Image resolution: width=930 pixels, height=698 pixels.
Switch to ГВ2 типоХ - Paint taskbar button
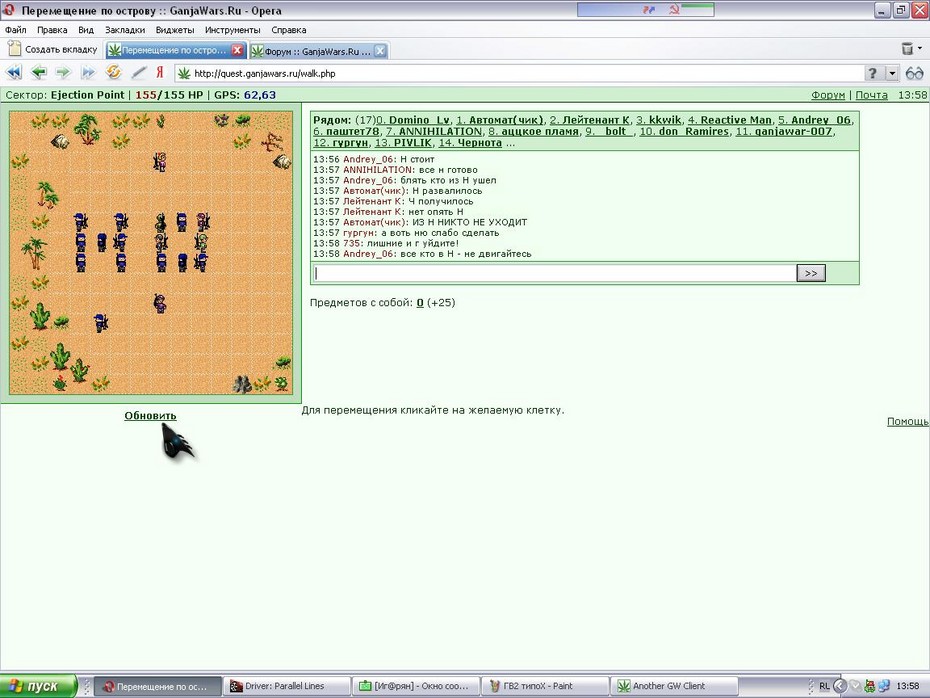[544, 686]
